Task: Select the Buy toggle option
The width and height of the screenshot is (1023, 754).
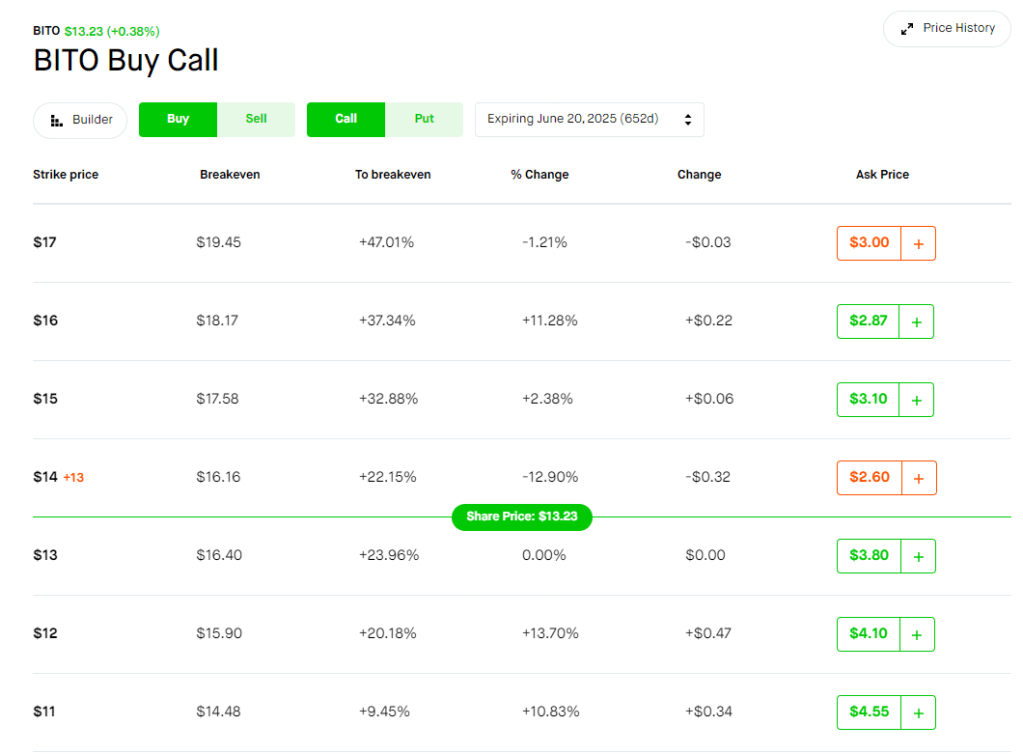Action: [178, 119]
